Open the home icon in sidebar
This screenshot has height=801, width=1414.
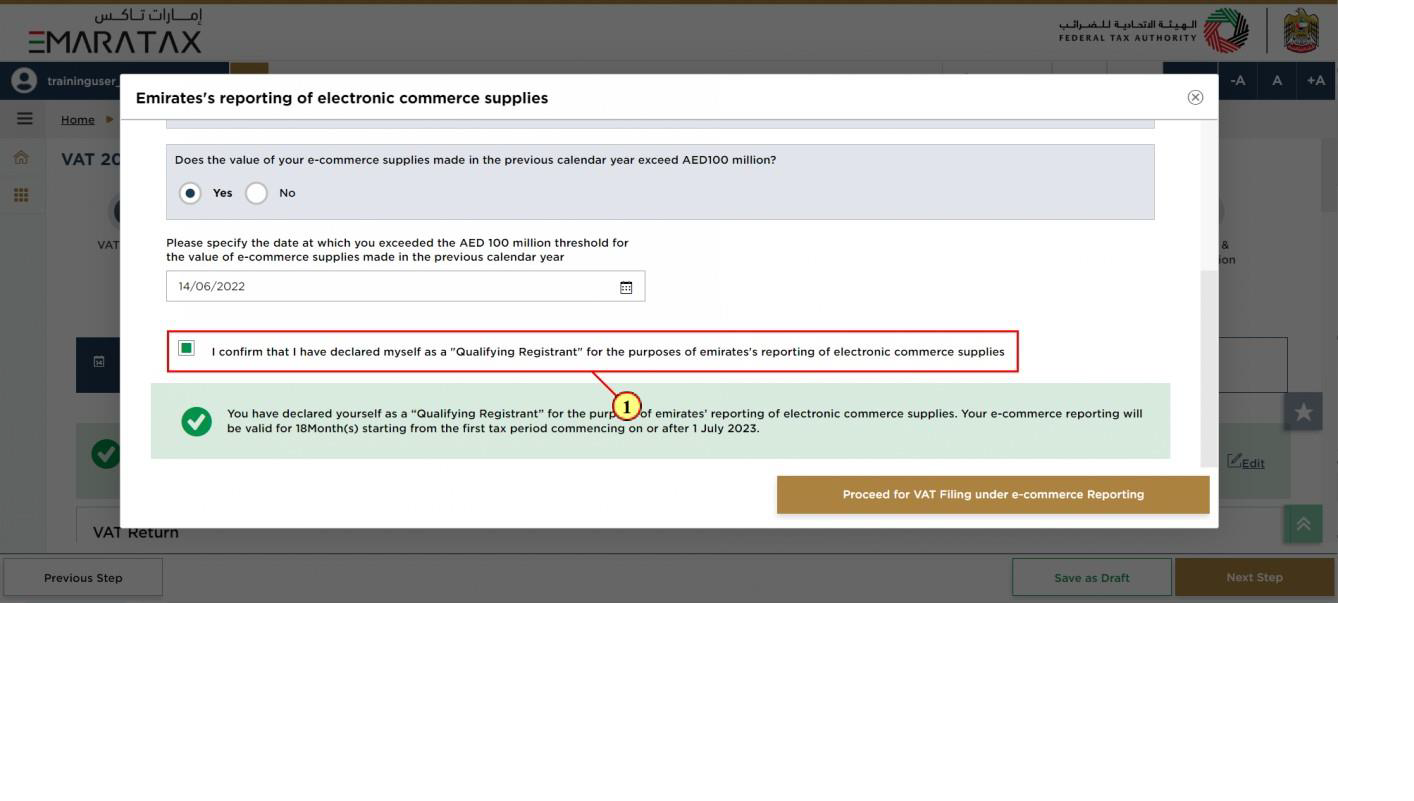pos(21,158)
